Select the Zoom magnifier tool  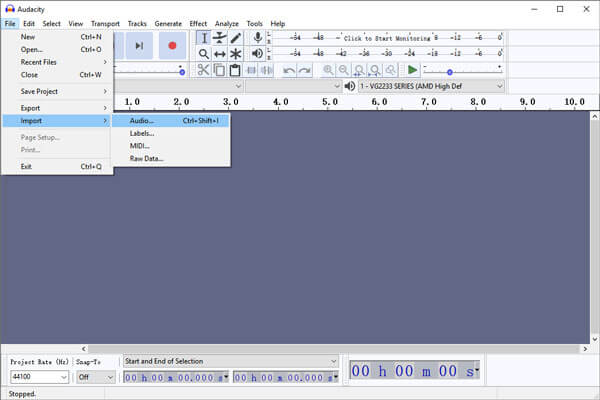point(204,54)
